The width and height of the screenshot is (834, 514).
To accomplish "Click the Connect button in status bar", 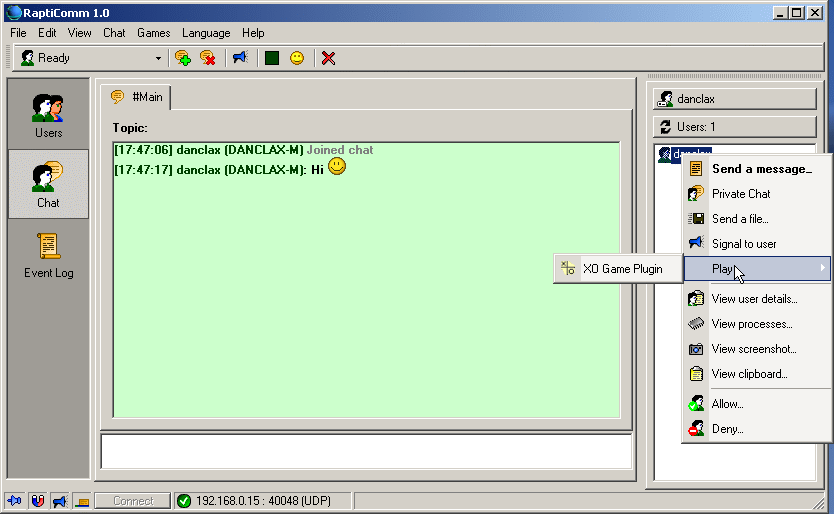I will [133, 501].
